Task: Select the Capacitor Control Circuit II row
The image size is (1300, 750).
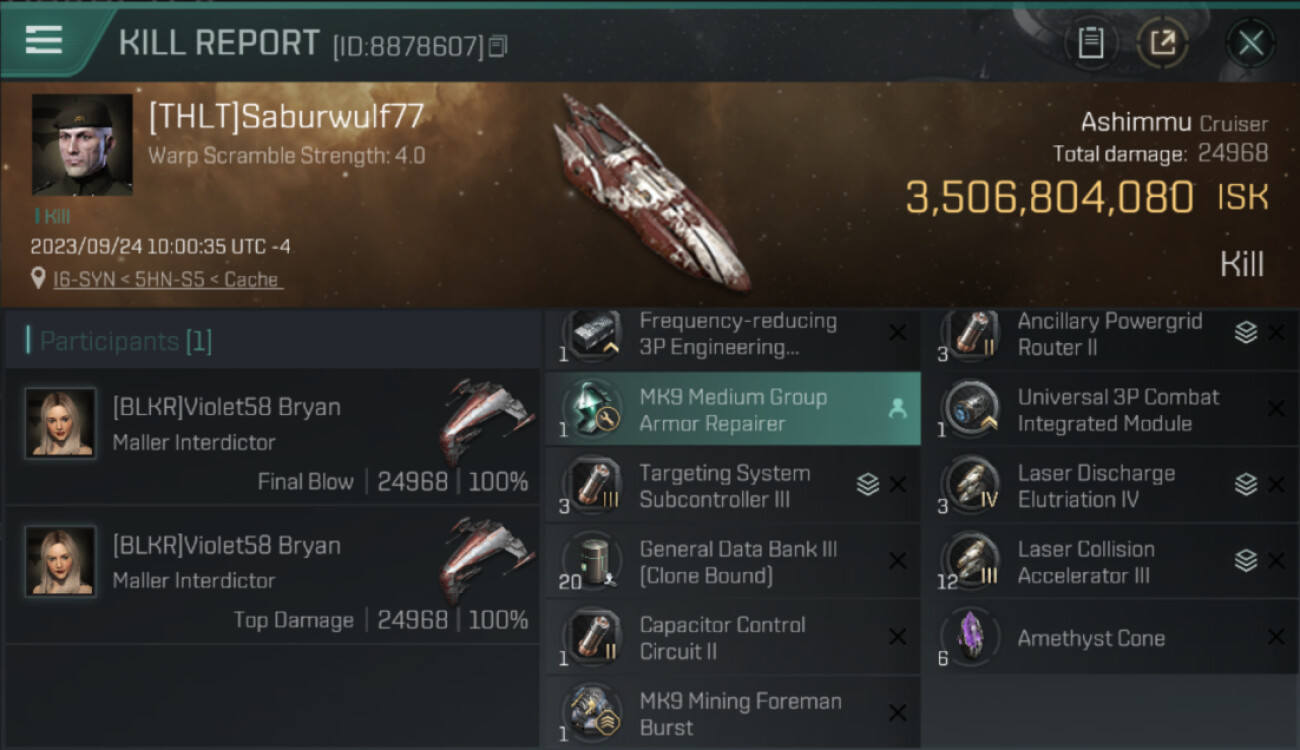Action: pyautogui.click(x=732, y=638)
